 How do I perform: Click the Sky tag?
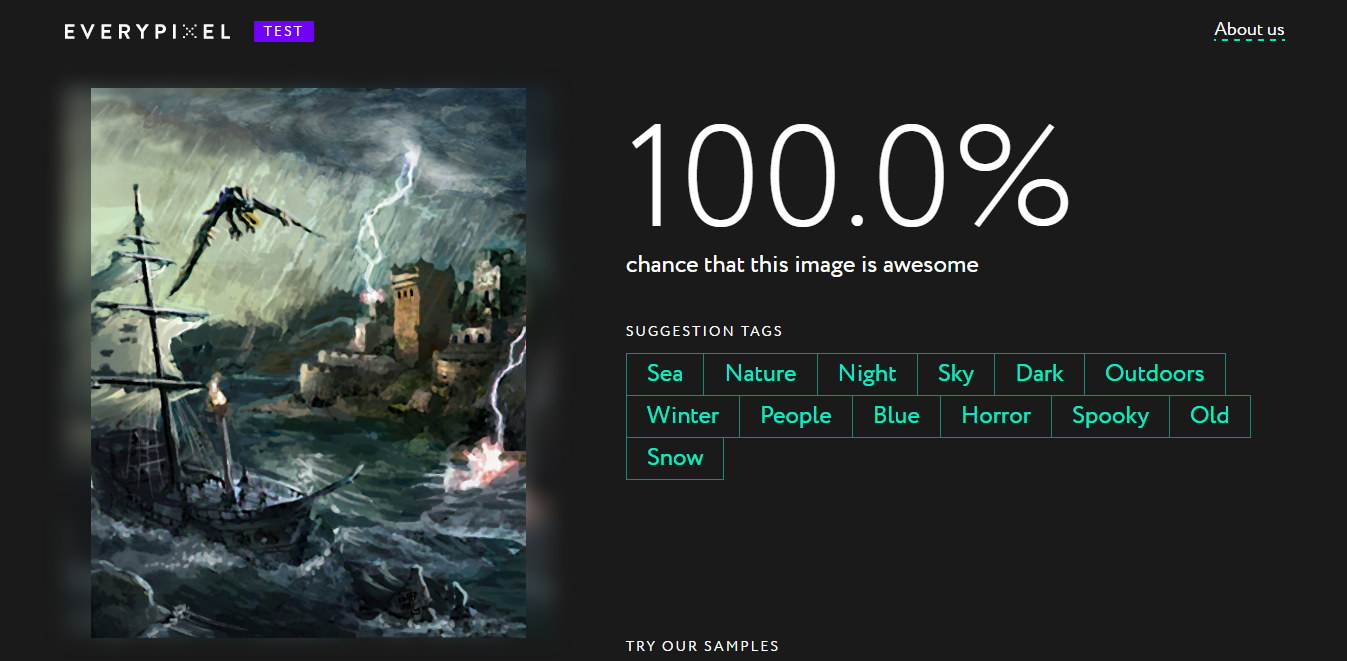pos(956,374)
